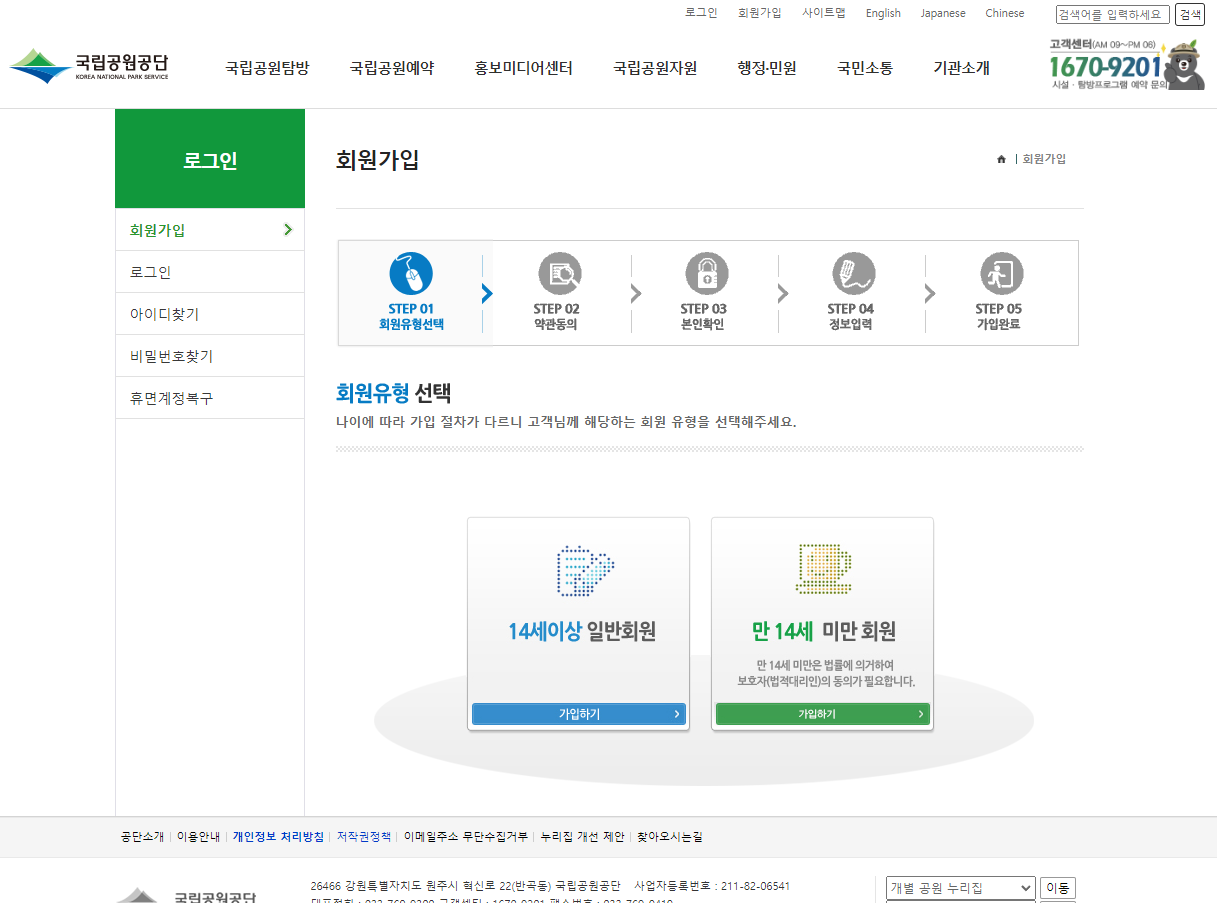
Task: Click the search keyword input field
Action: point(1112,14)
